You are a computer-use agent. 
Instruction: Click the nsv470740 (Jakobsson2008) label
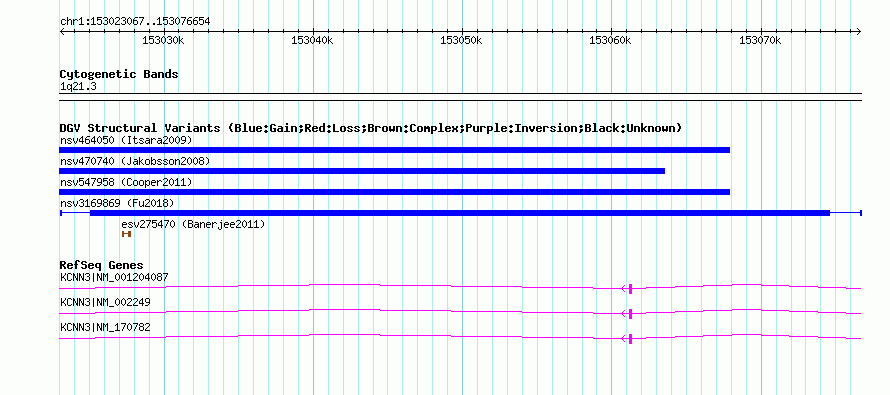coord(135,161)
